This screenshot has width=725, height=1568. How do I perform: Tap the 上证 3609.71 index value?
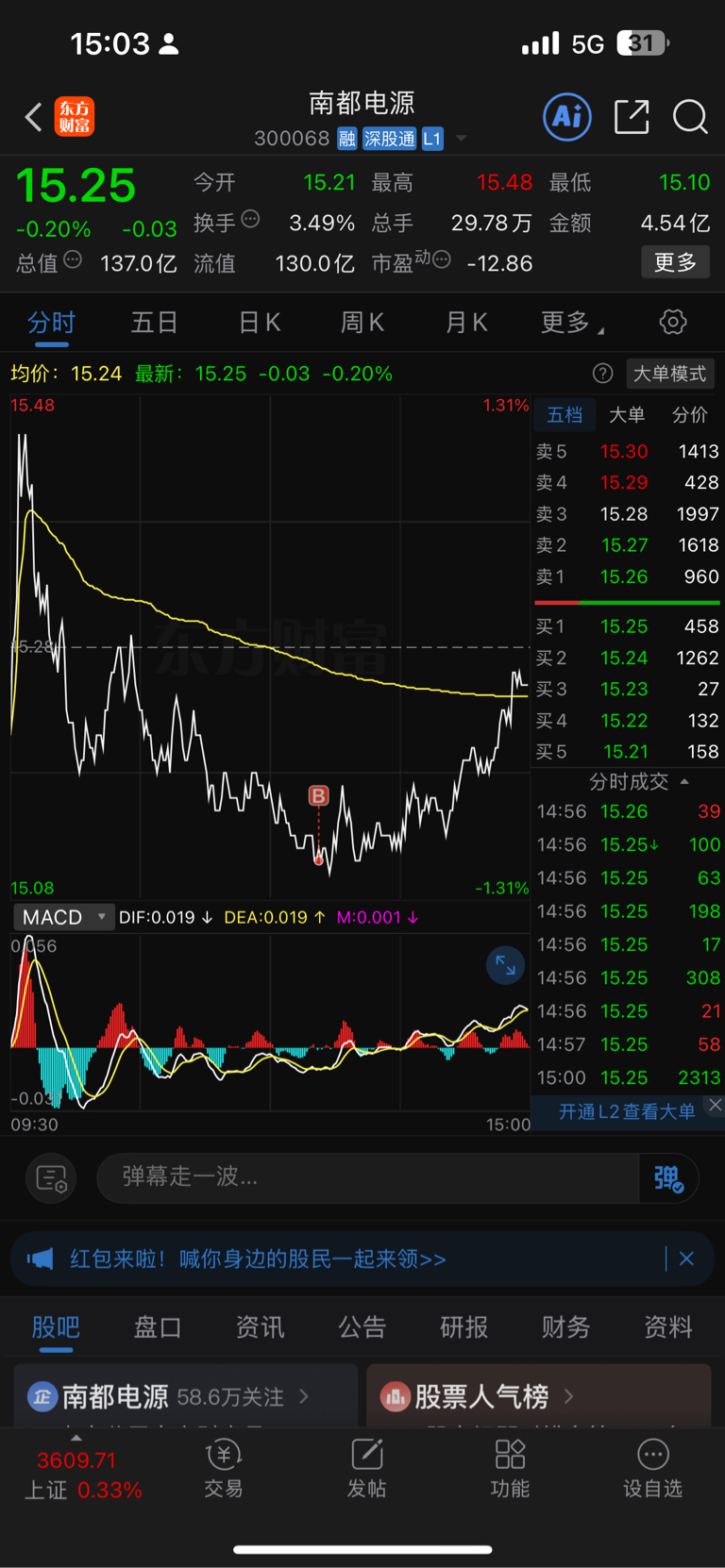tap(76, 1460)
